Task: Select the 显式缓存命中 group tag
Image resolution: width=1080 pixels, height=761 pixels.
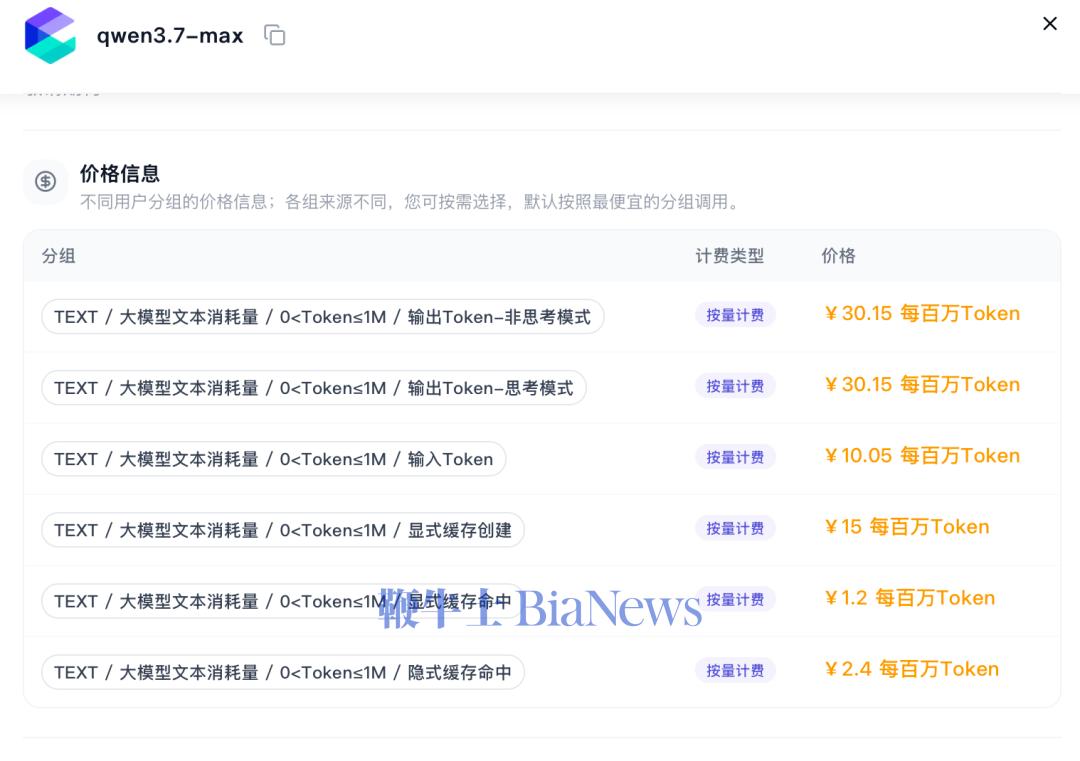Action: pyautogui.click(x=282, y=601)
